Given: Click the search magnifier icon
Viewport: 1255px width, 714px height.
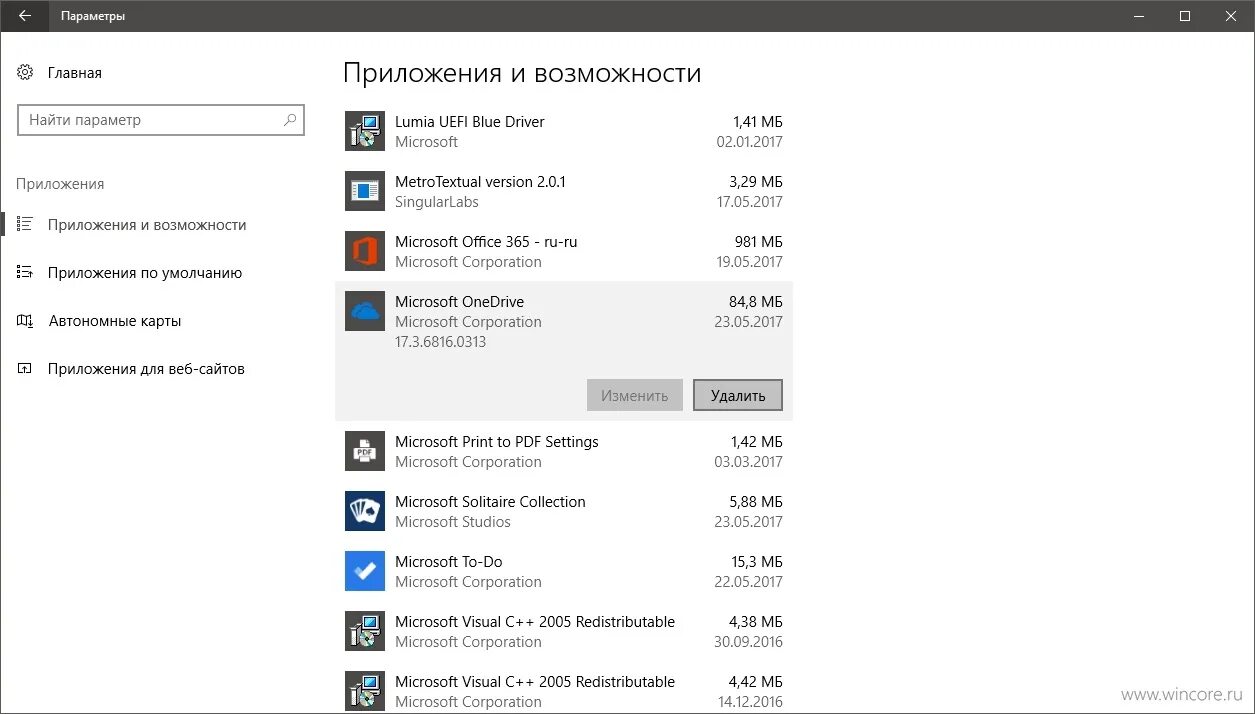Looking at the screenshot, I should pos(290,120).
